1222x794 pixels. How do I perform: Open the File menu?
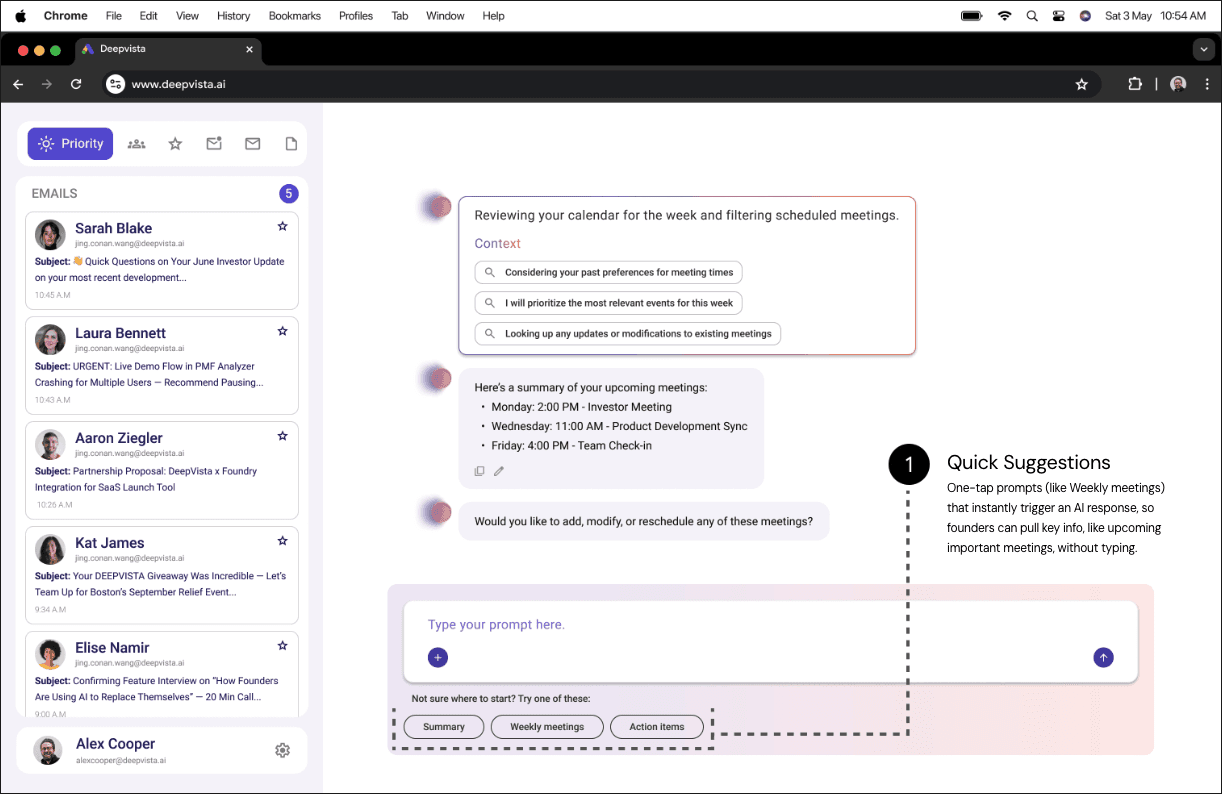coord(114,16)
